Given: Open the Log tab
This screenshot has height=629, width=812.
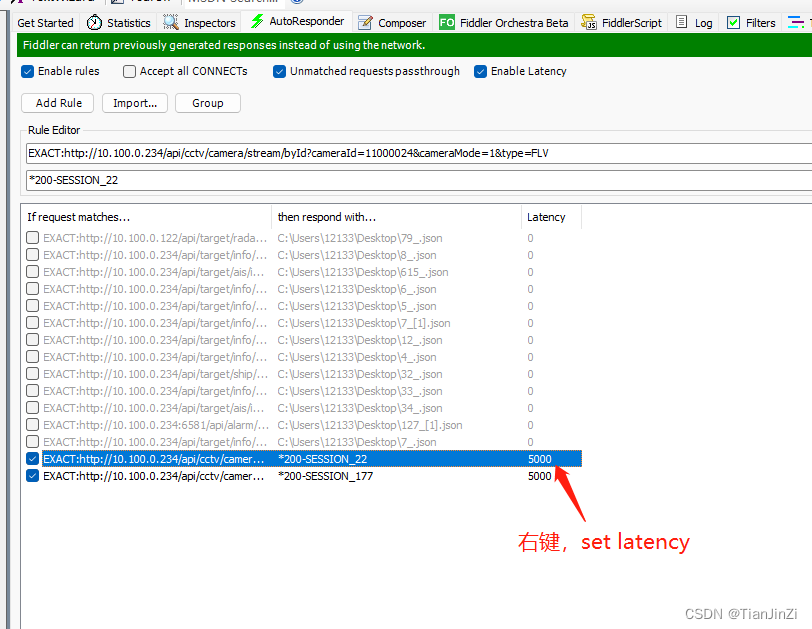Looking at the screenshot, I should pos(703,23).
